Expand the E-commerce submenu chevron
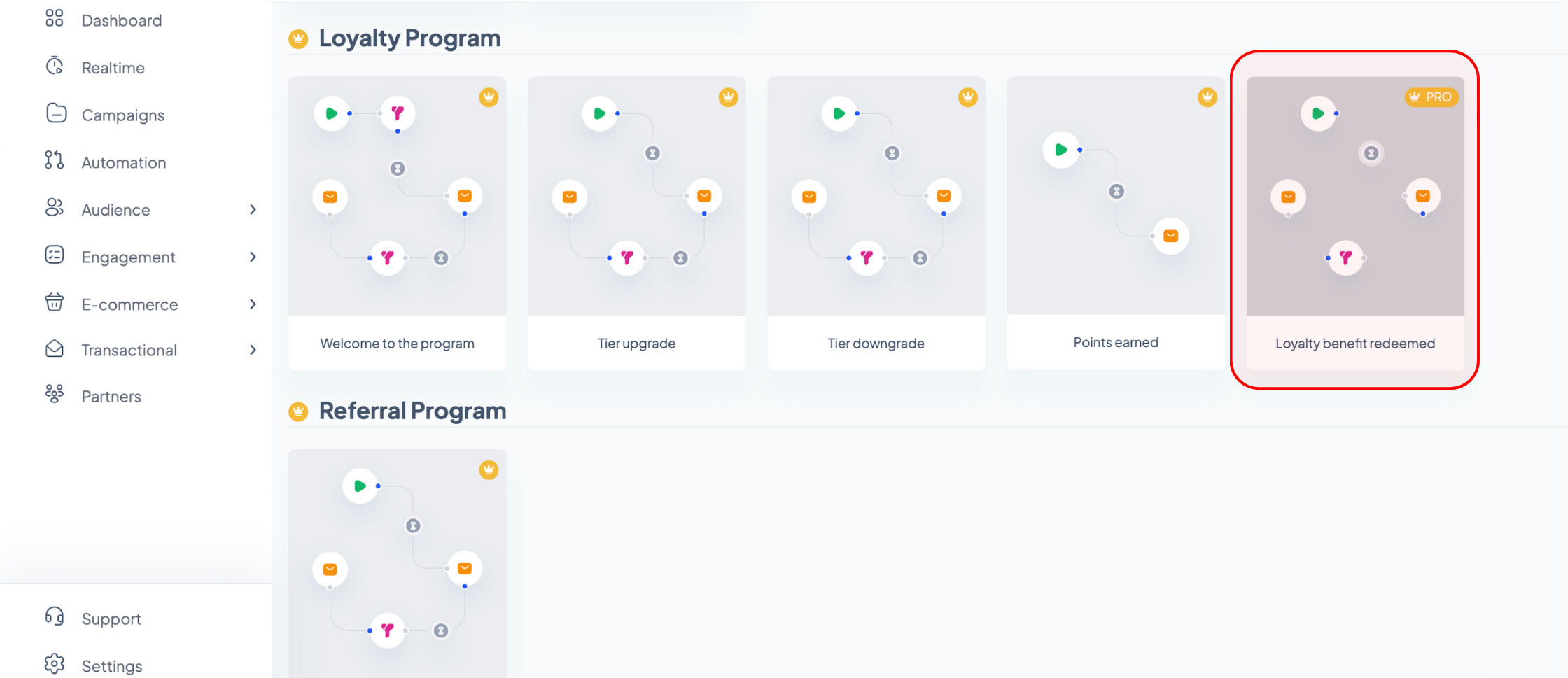Image resolution: width=1568 pixels, height=678 pixels. point(253,304)
